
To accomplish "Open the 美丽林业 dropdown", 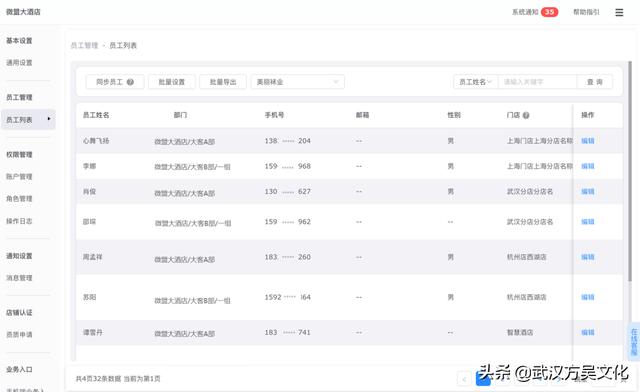I will pyautogui.click(x=298, y=82).
